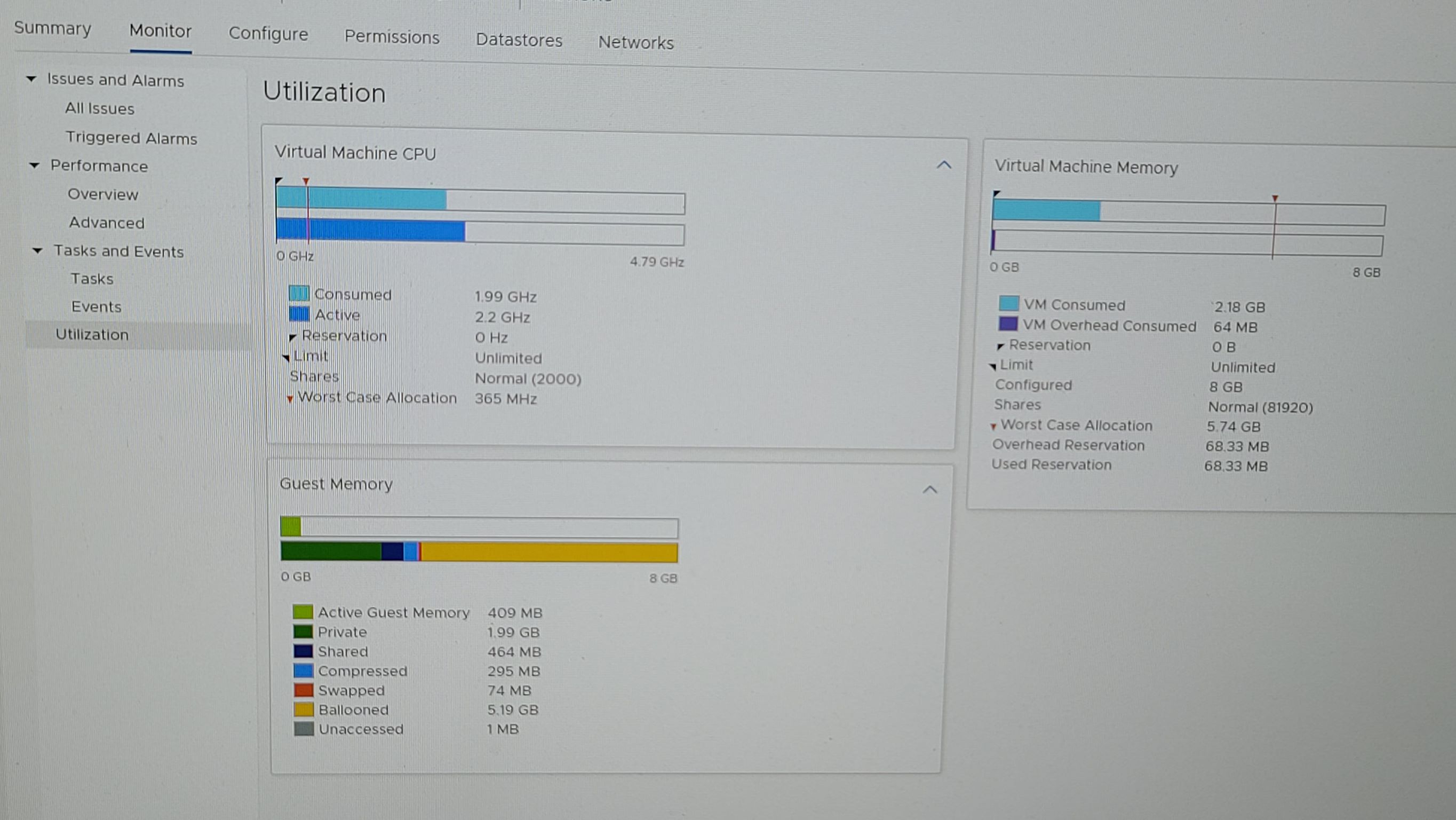Click the VM Consumed legend swatch
The height and width of the screenshot is (820, 1456).
(1009, 303)
